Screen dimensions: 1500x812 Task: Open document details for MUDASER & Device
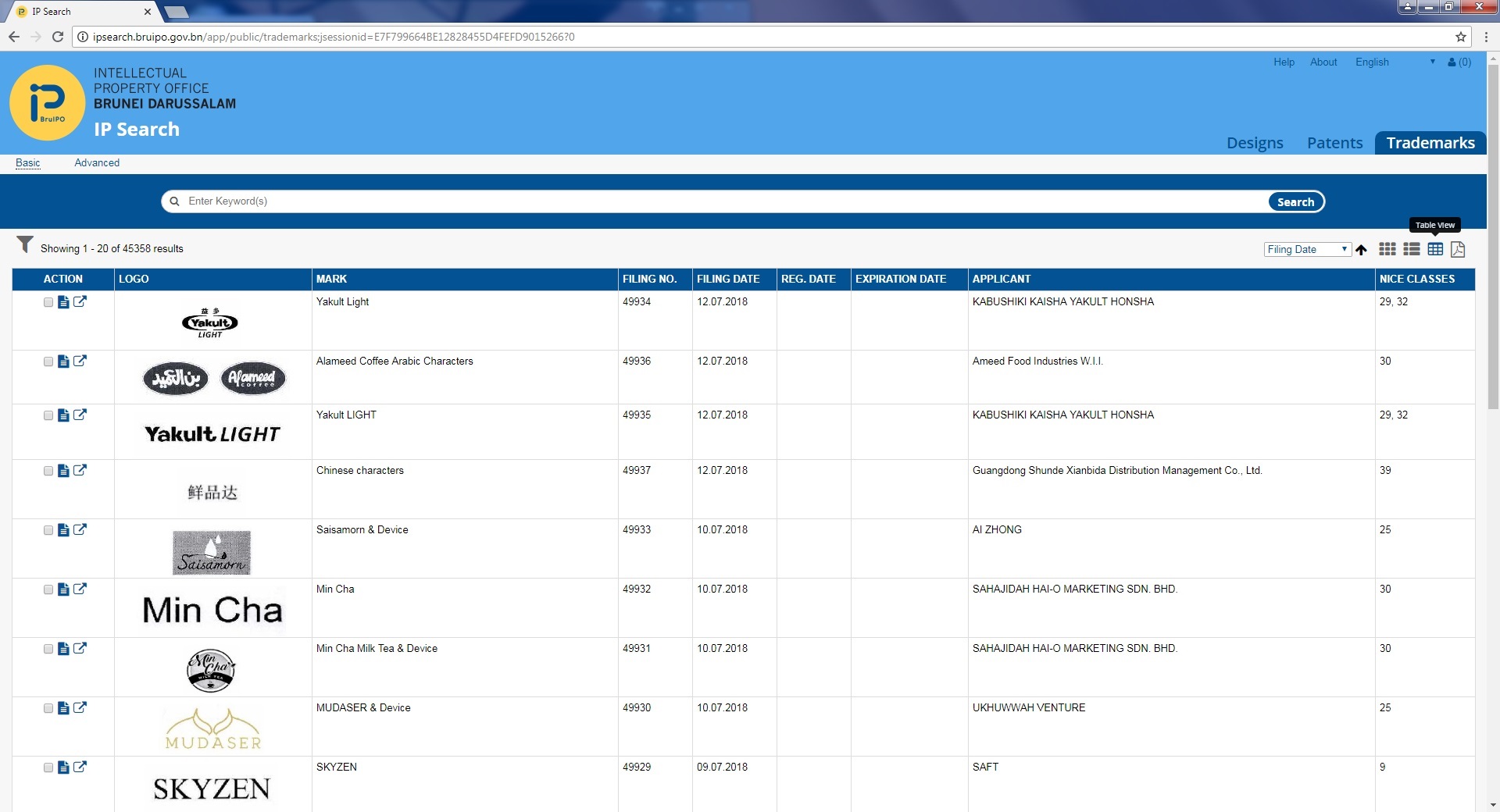(63, 708)
